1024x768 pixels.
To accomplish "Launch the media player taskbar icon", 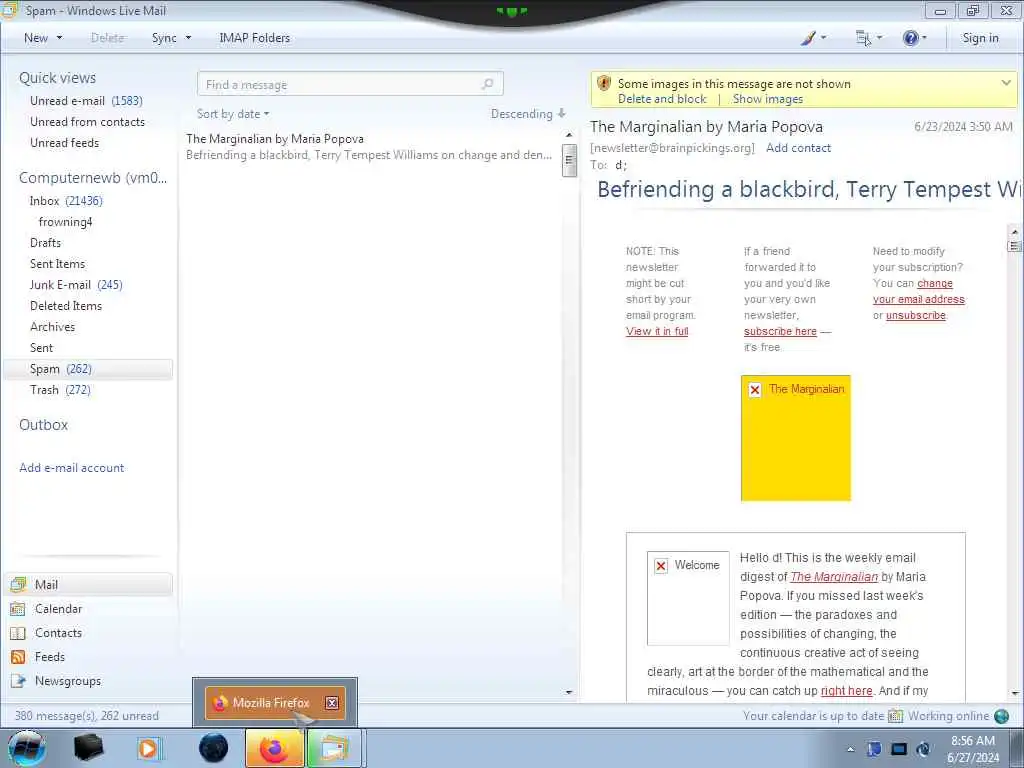I will pos(149,748).
